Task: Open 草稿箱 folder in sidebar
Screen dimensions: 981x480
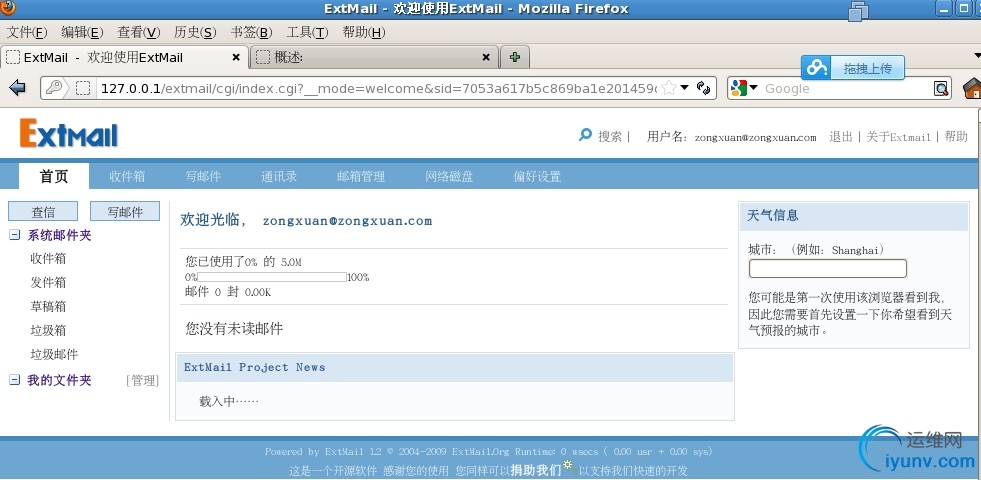Action: pos(48,306)
